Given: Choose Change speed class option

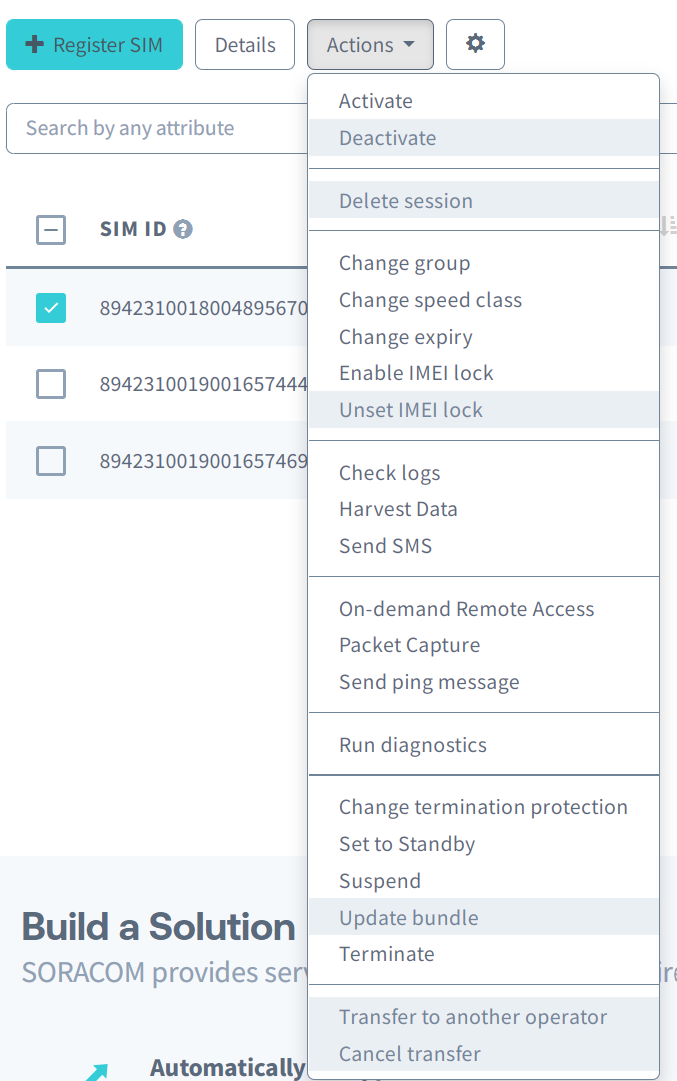Looking at the screenshot, I should 430,300.
